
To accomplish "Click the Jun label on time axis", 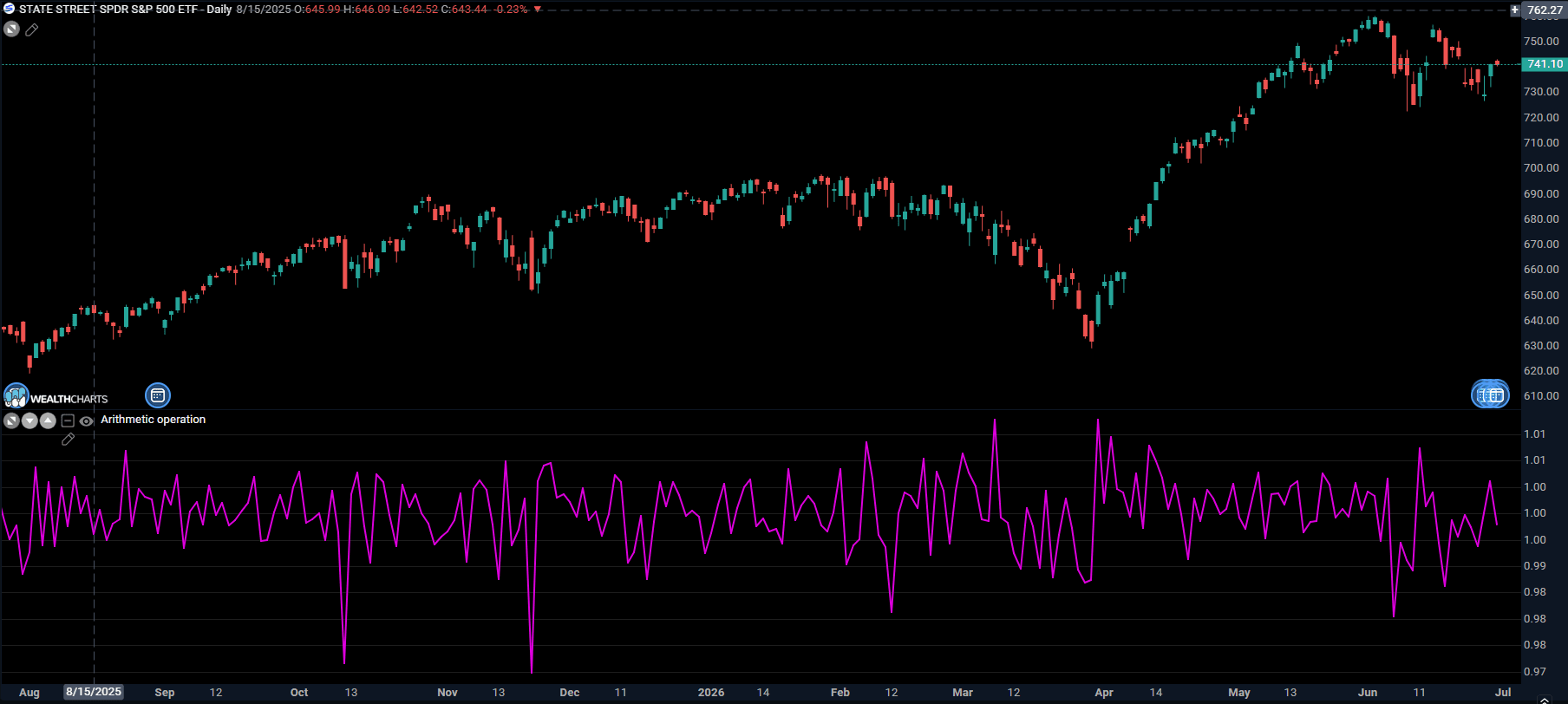I will tap(1368, 693).
